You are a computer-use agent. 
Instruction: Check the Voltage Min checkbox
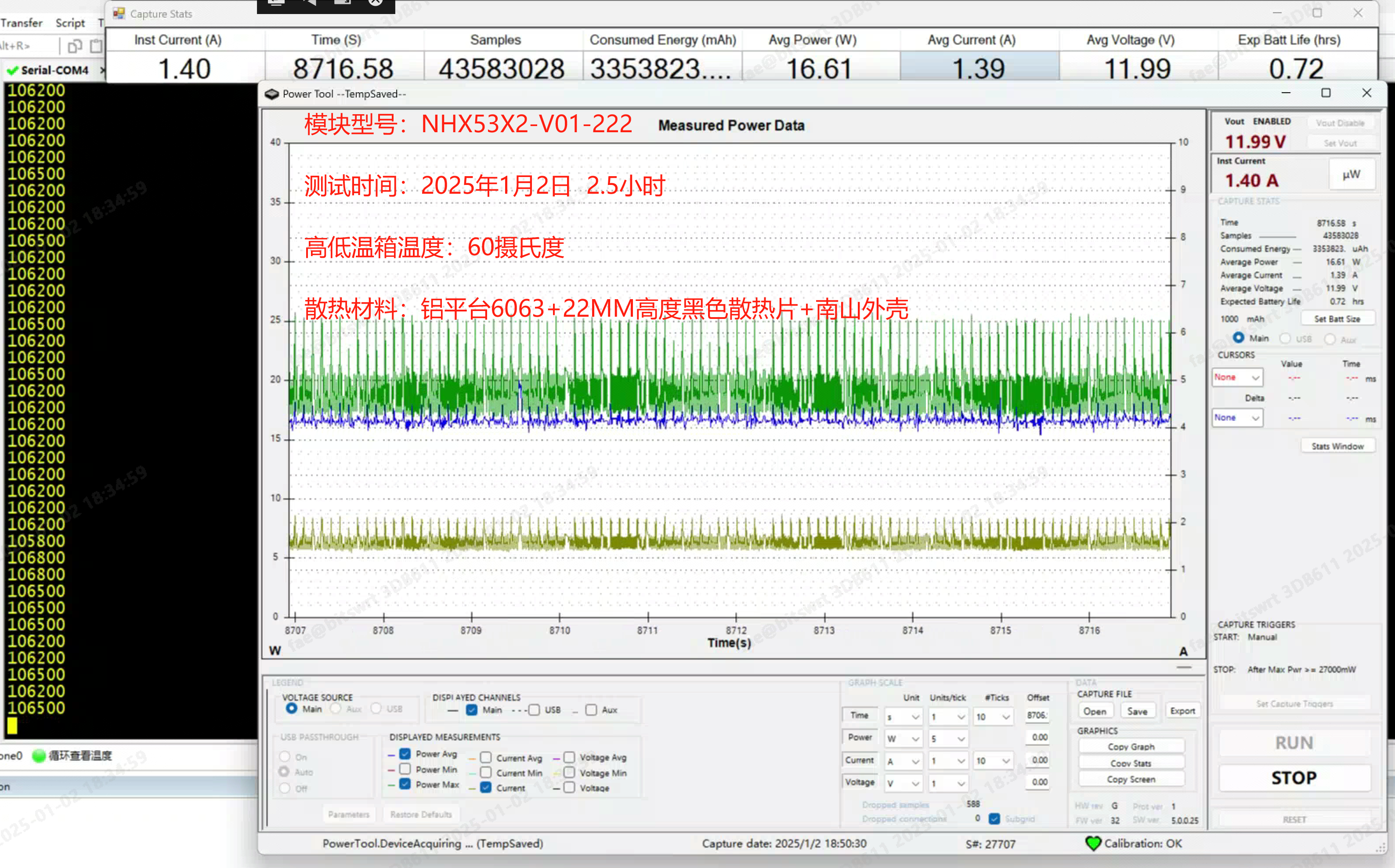569,773
